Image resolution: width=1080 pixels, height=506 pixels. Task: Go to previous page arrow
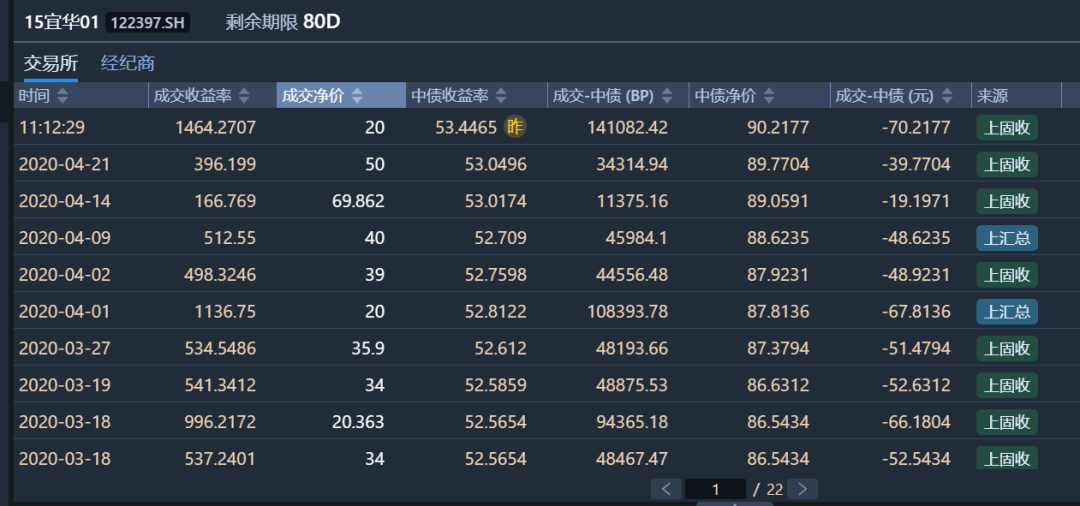point(666,489)
